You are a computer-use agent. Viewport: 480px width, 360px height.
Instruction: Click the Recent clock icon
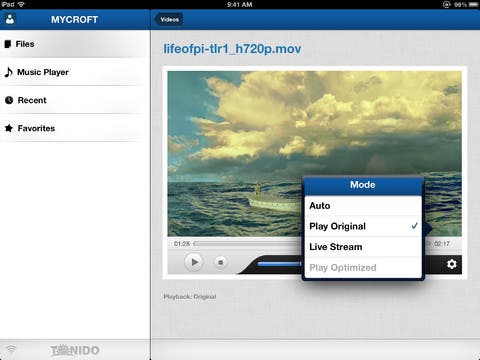[9, 100]
